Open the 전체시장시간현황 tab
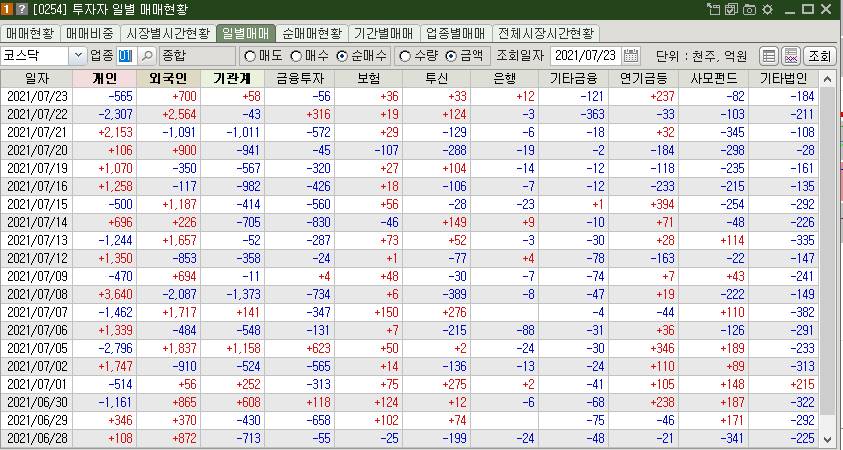 pos(546,34)
